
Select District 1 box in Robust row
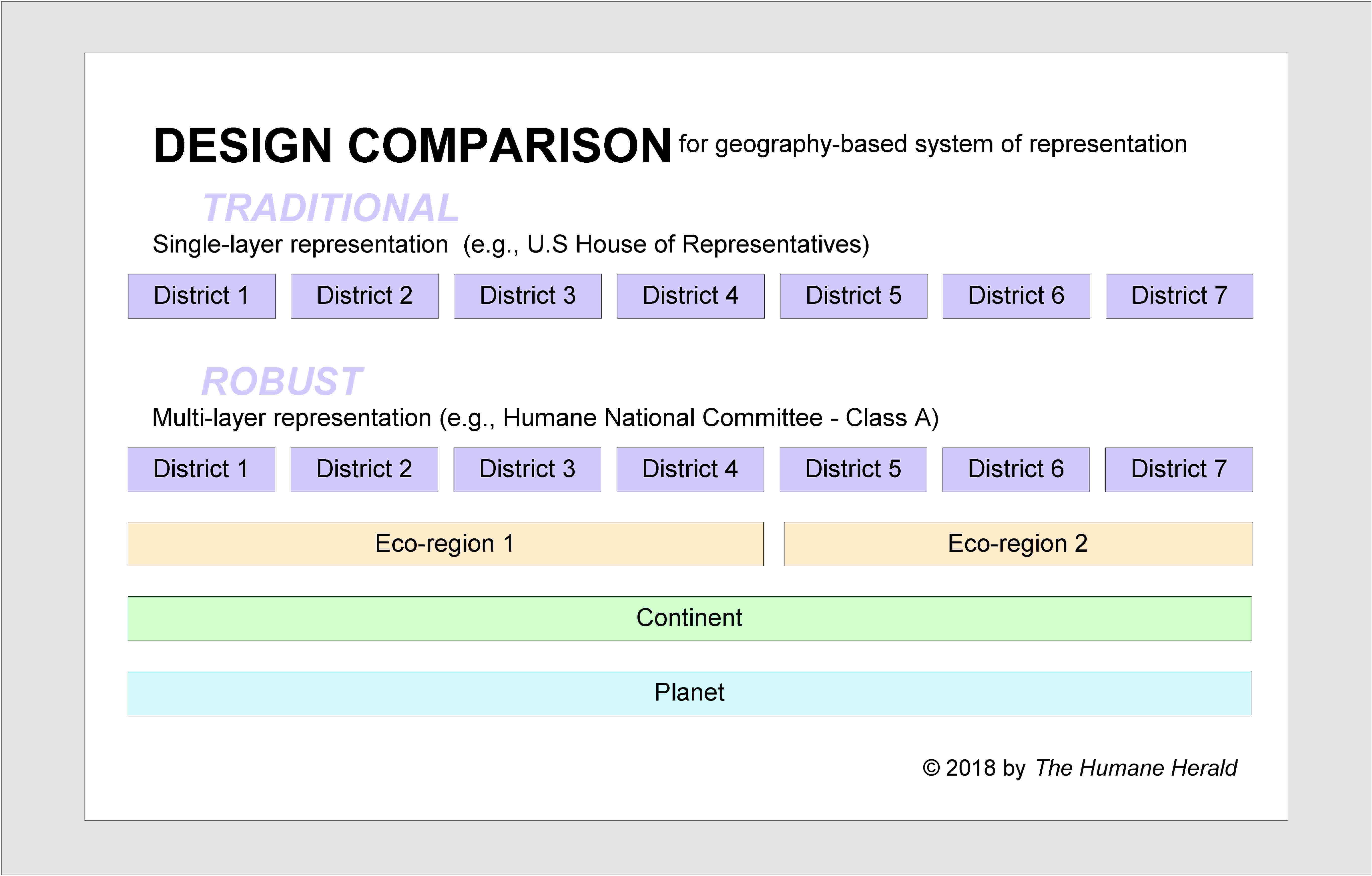tap(201, 470)
